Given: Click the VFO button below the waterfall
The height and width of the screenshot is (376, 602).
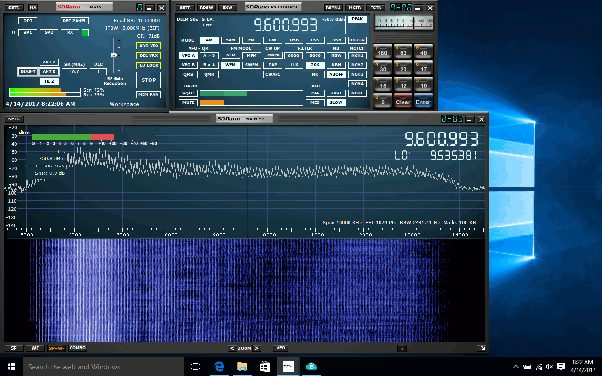Looking at the screenshot, I should click(x=281, y=348).
